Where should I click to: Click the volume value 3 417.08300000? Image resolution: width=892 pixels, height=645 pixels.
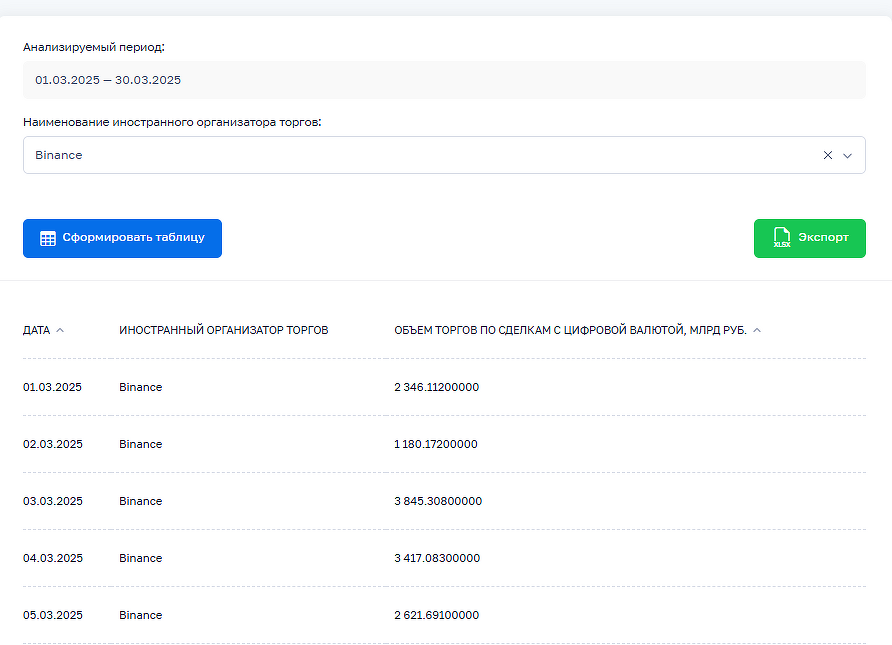(437, 558)
